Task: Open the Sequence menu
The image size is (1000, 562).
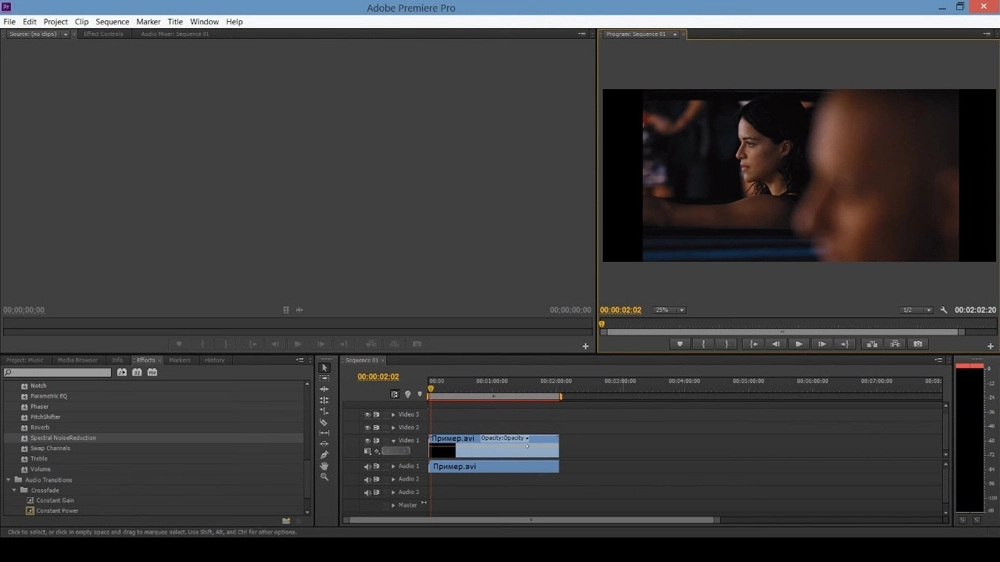Action: (112, 22)
